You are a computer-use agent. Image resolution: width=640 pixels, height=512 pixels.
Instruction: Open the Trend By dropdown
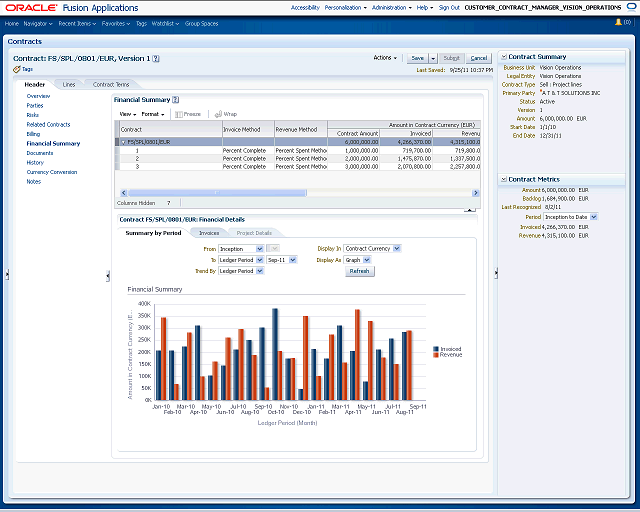260,271
